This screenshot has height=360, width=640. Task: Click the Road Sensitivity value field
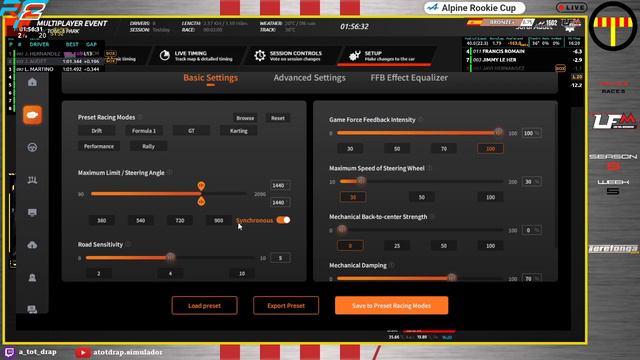pos(280,258)
